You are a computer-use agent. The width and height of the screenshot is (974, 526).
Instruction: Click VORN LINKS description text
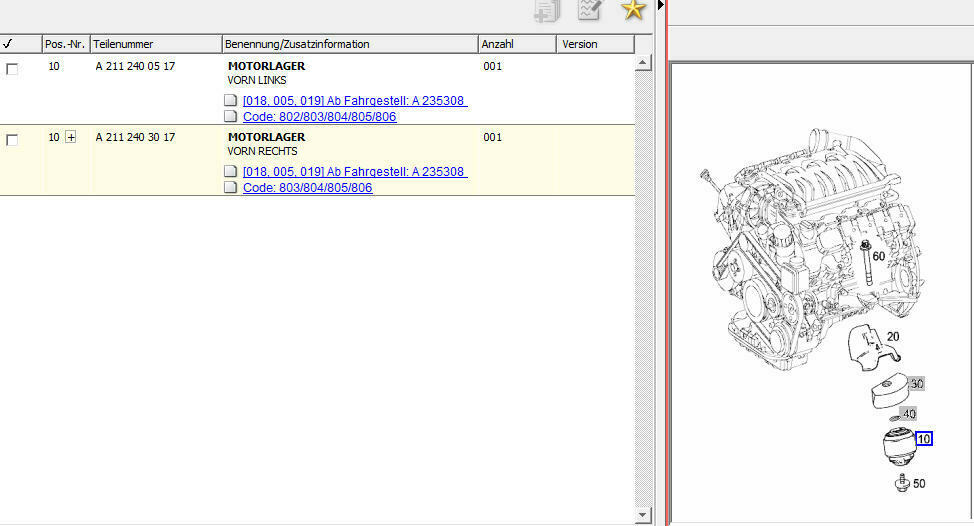tap(257, 80)
